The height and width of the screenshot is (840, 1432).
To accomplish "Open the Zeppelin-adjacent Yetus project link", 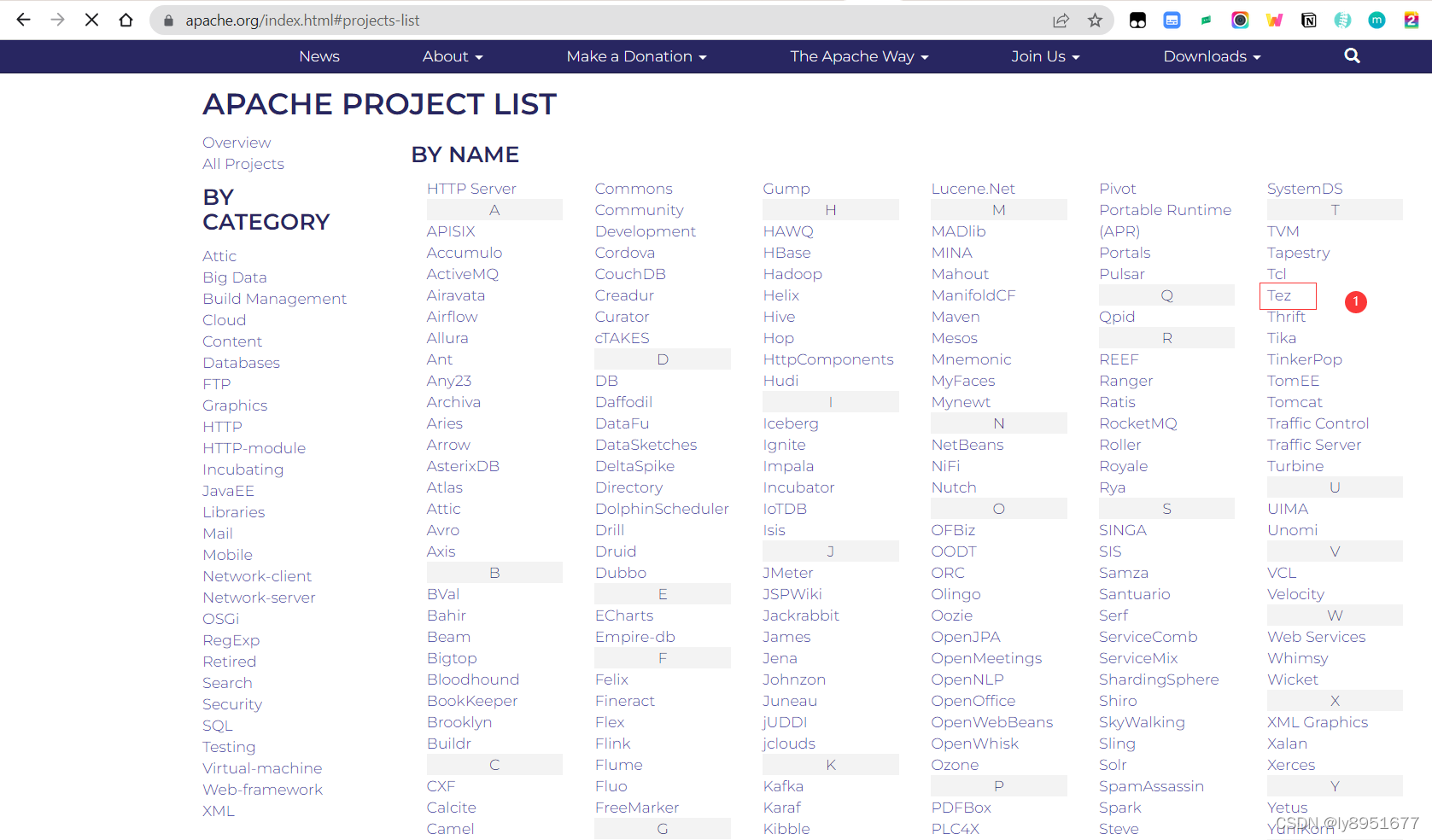I will [x=1288, y=808].
